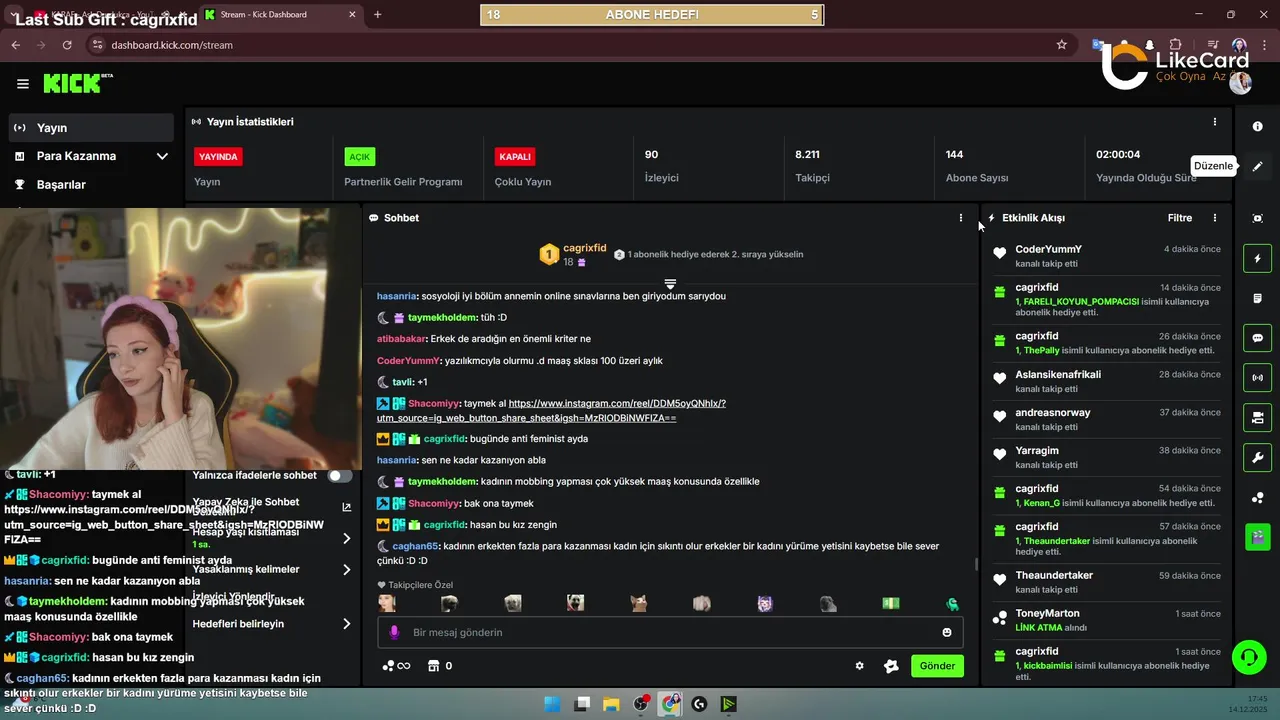
Task: Click the heart icon beside CoderYummY
Action: point(999,254)
